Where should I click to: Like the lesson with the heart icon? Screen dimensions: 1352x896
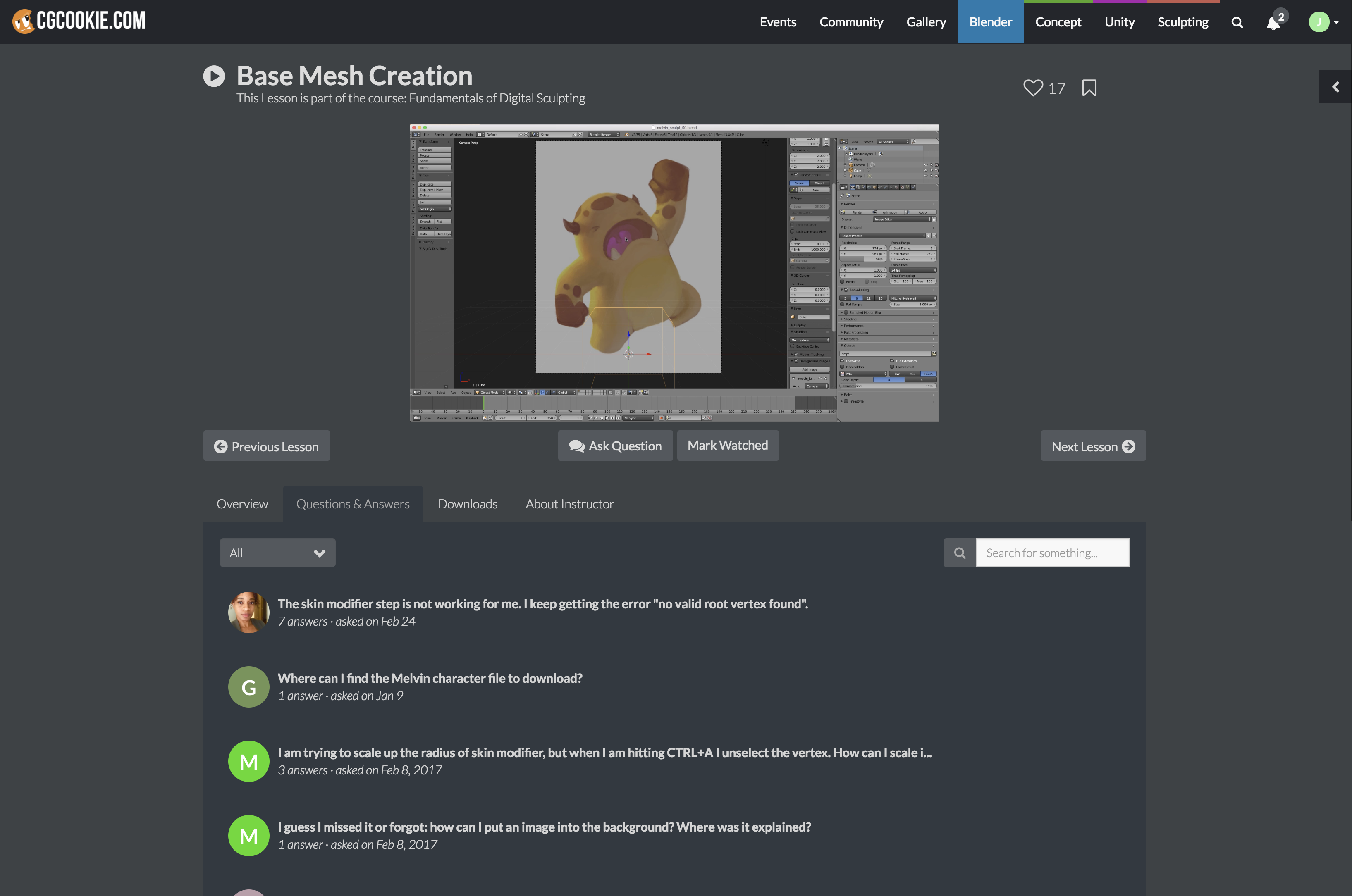click(x=1032, y=88)
